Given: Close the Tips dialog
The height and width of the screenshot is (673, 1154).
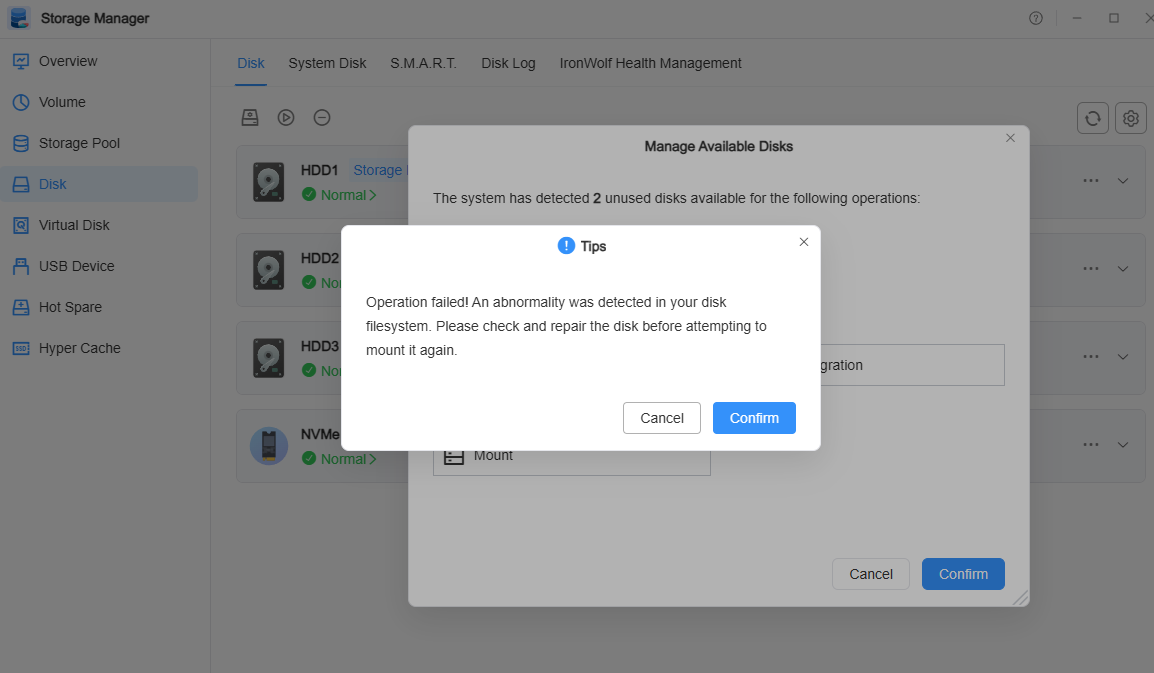Looking at the screenshot, I should point(804,242).
